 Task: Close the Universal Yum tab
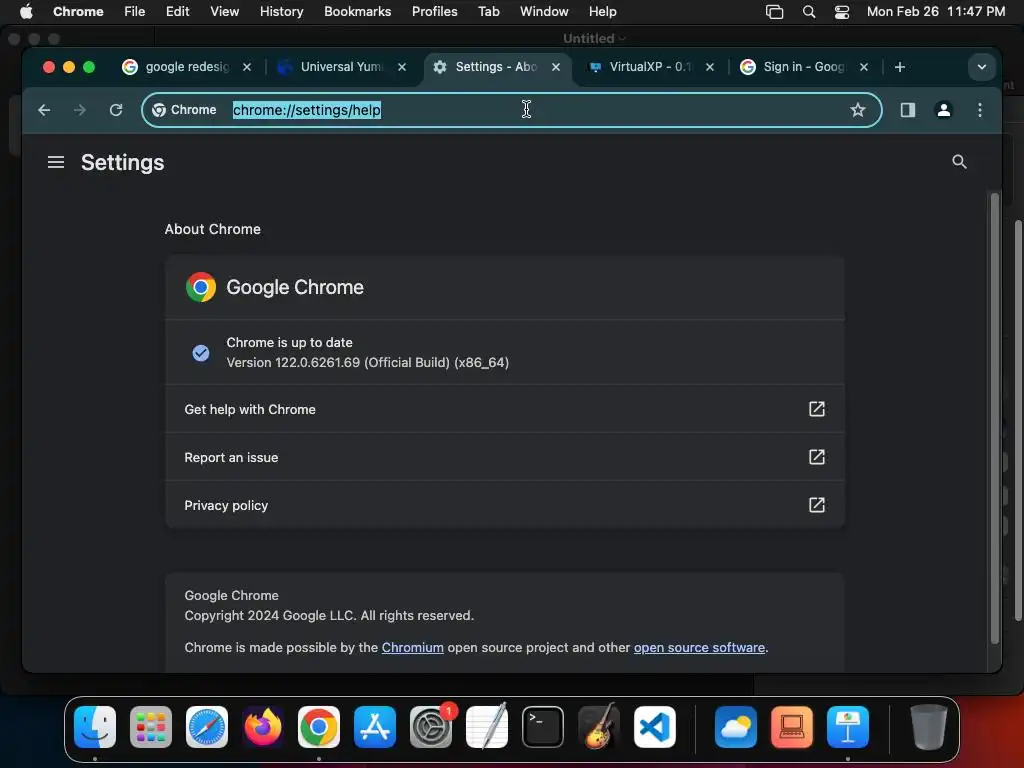pos(402,67)
